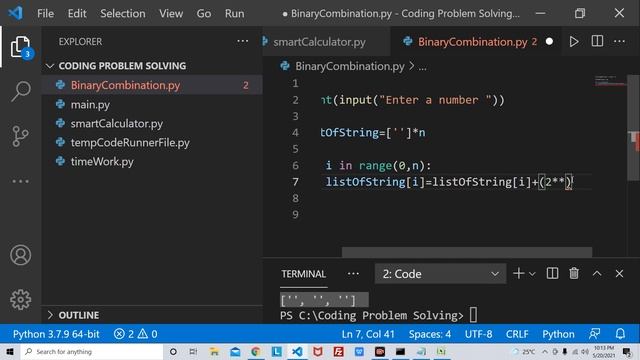Screen dimensions: 640x360
Task: Change end of line sequence CRLF
Action: click(517, 334)
